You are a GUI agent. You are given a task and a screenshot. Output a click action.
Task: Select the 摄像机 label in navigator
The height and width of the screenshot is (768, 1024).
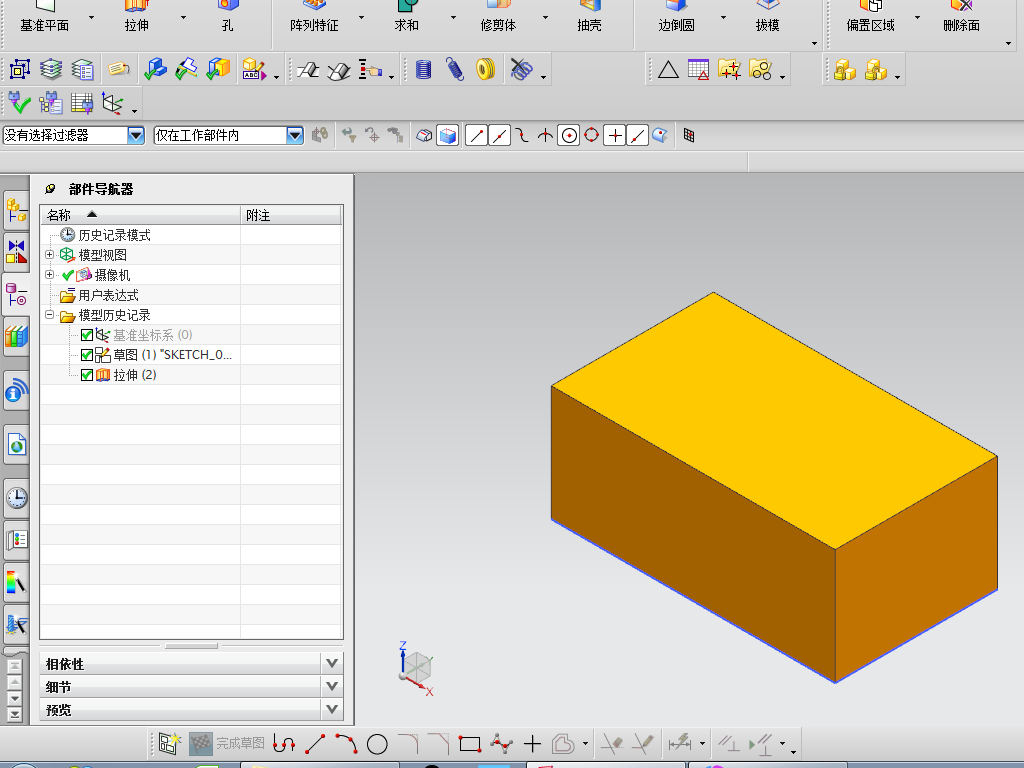point(112,275)
